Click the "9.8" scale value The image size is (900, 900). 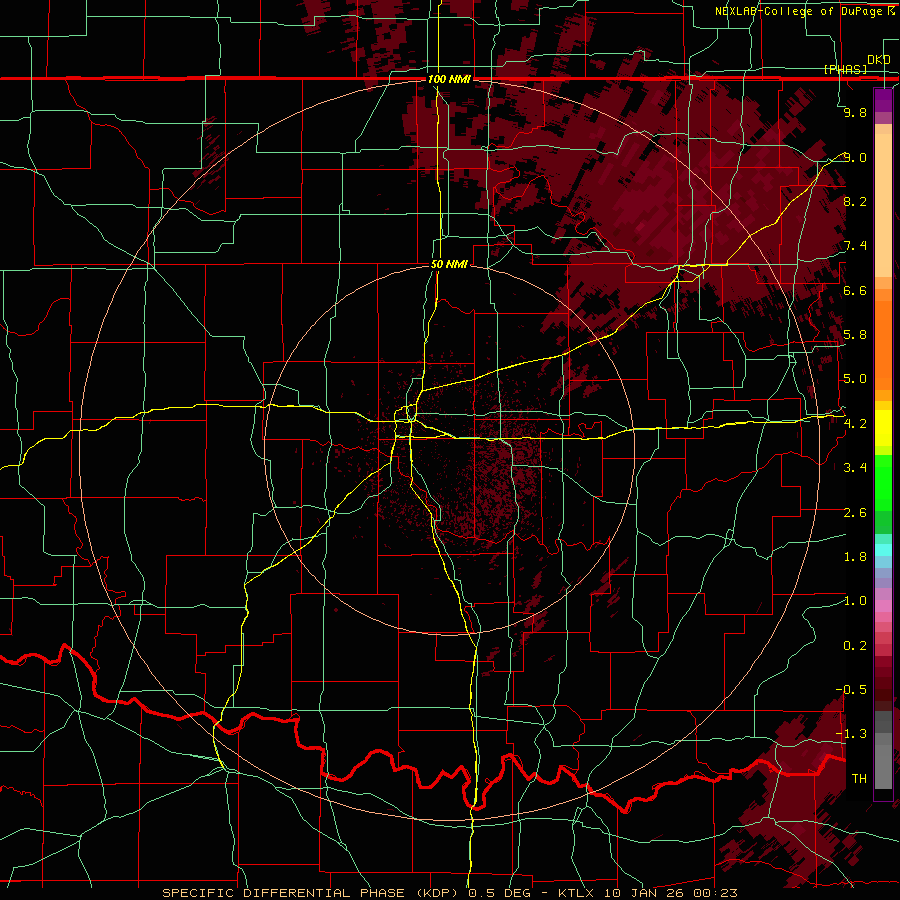(855, 112)
